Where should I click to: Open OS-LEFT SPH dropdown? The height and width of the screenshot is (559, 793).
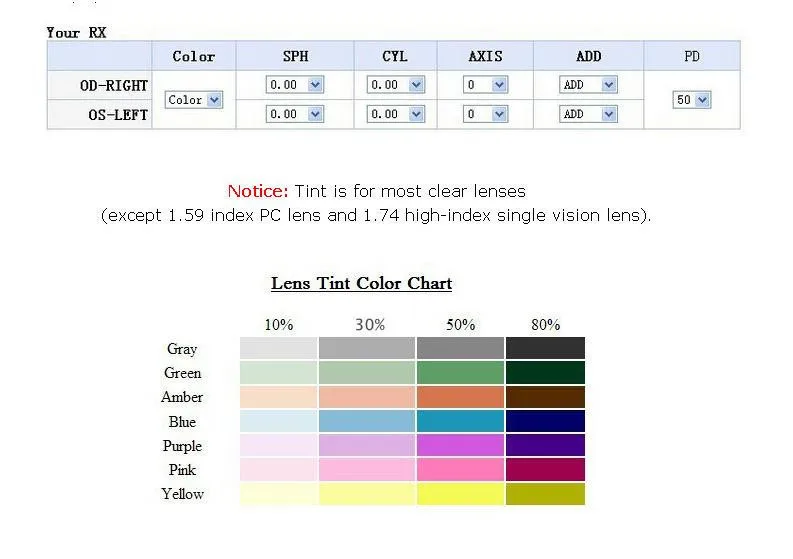(x=294, y=114)
